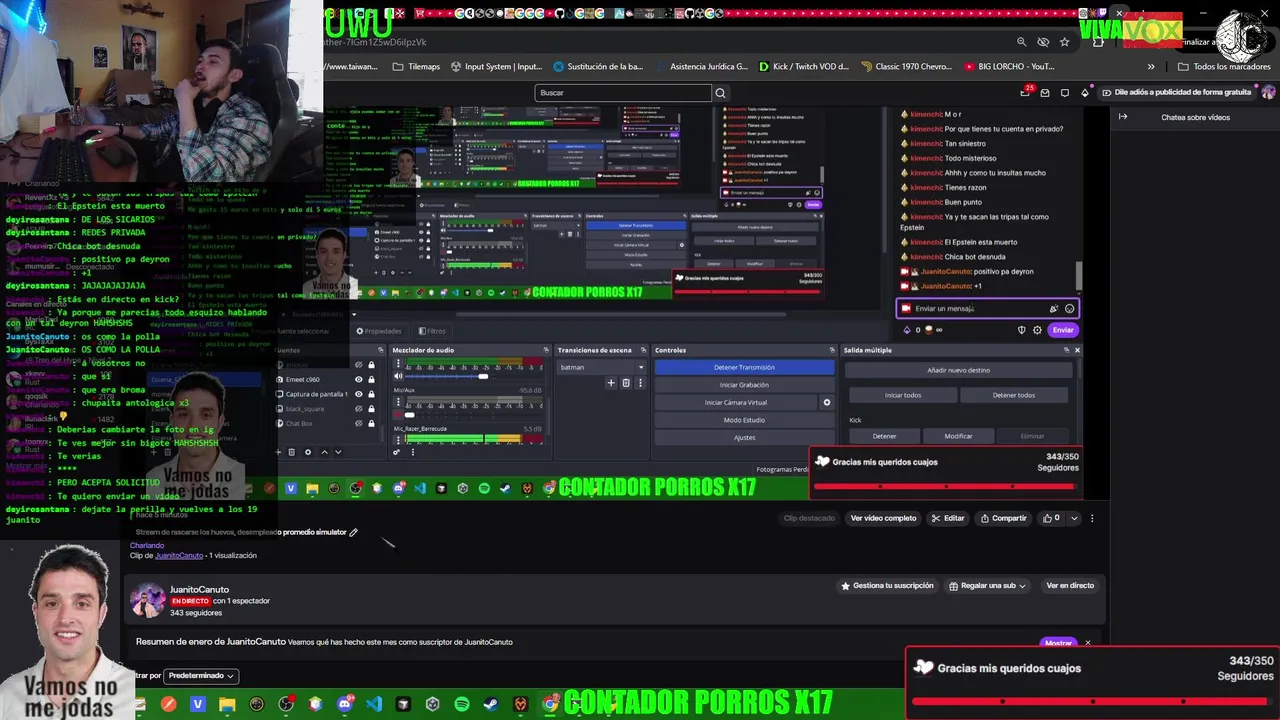
Task: Open the Tilemaps bookmark folder
Action: 416,67
